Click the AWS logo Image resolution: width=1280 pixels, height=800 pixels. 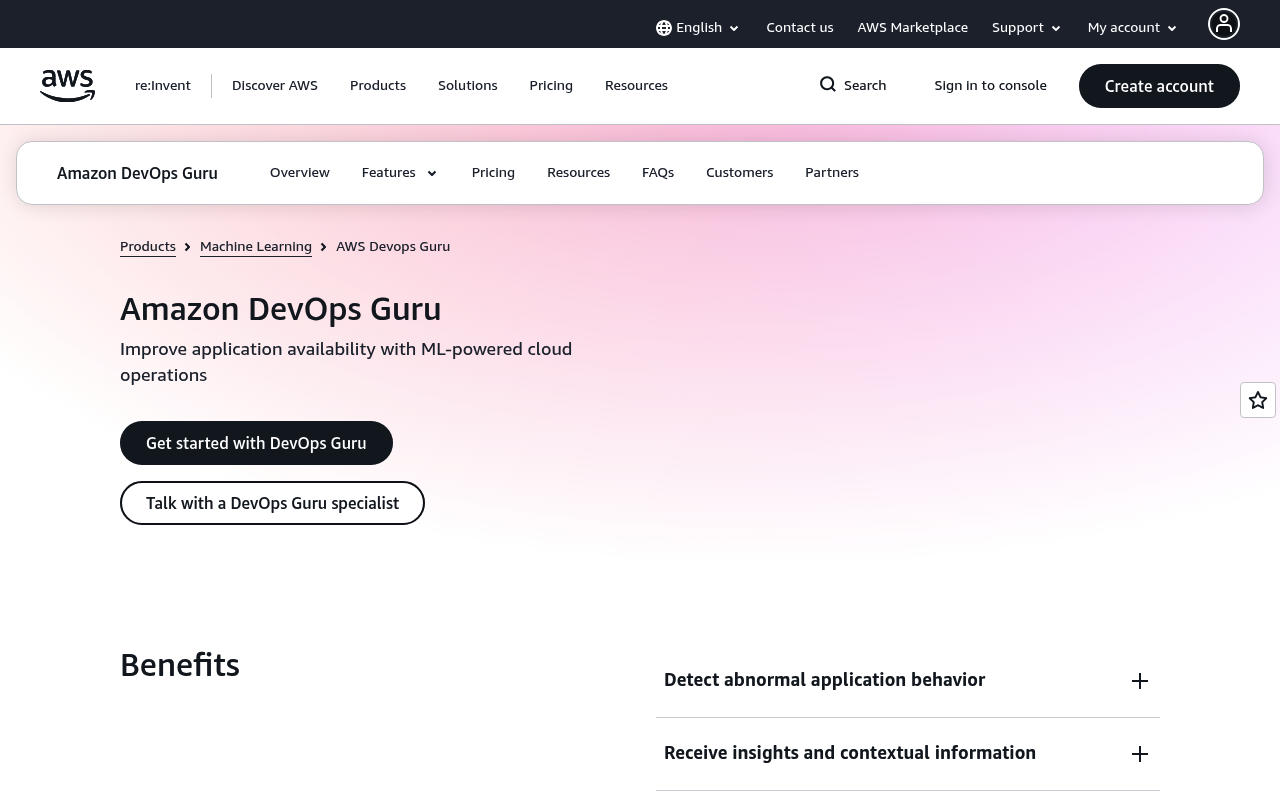click(67, 86)
